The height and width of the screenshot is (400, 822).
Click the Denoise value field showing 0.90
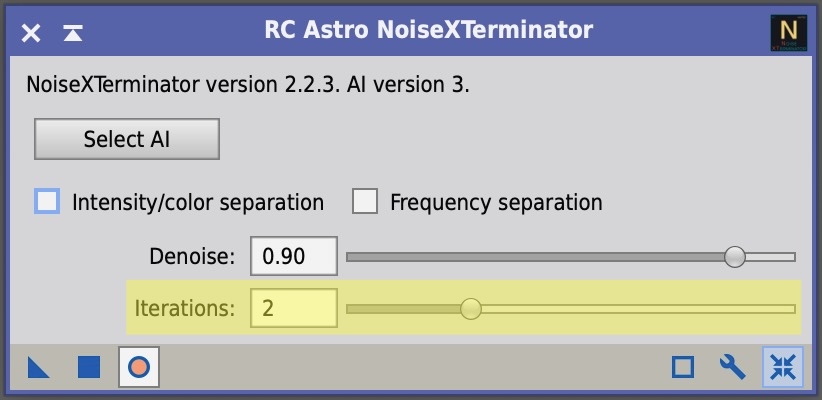(294, 256)
